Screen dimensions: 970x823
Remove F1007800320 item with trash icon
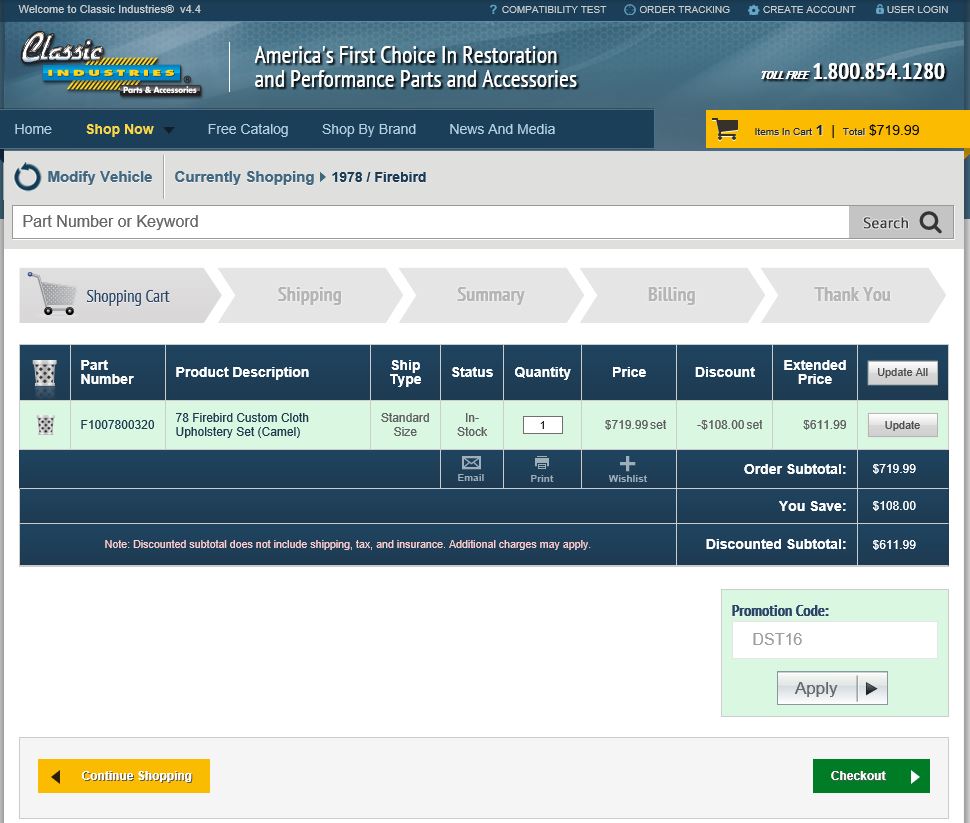pos(45,425)
